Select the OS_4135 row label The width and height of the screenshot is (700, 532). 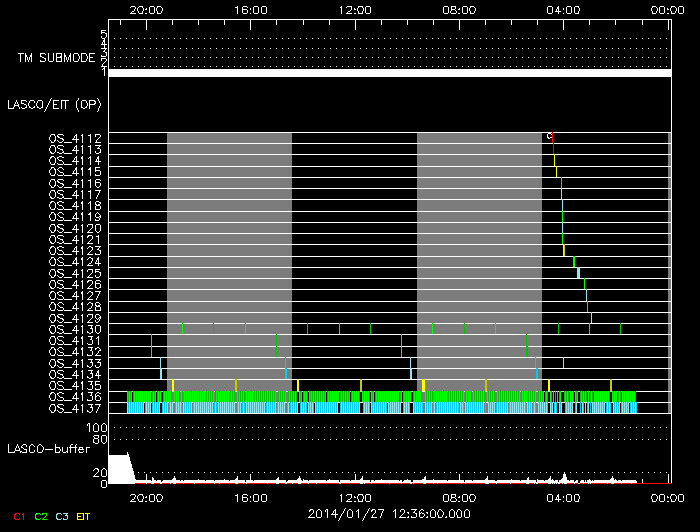(x=75, y=385)
